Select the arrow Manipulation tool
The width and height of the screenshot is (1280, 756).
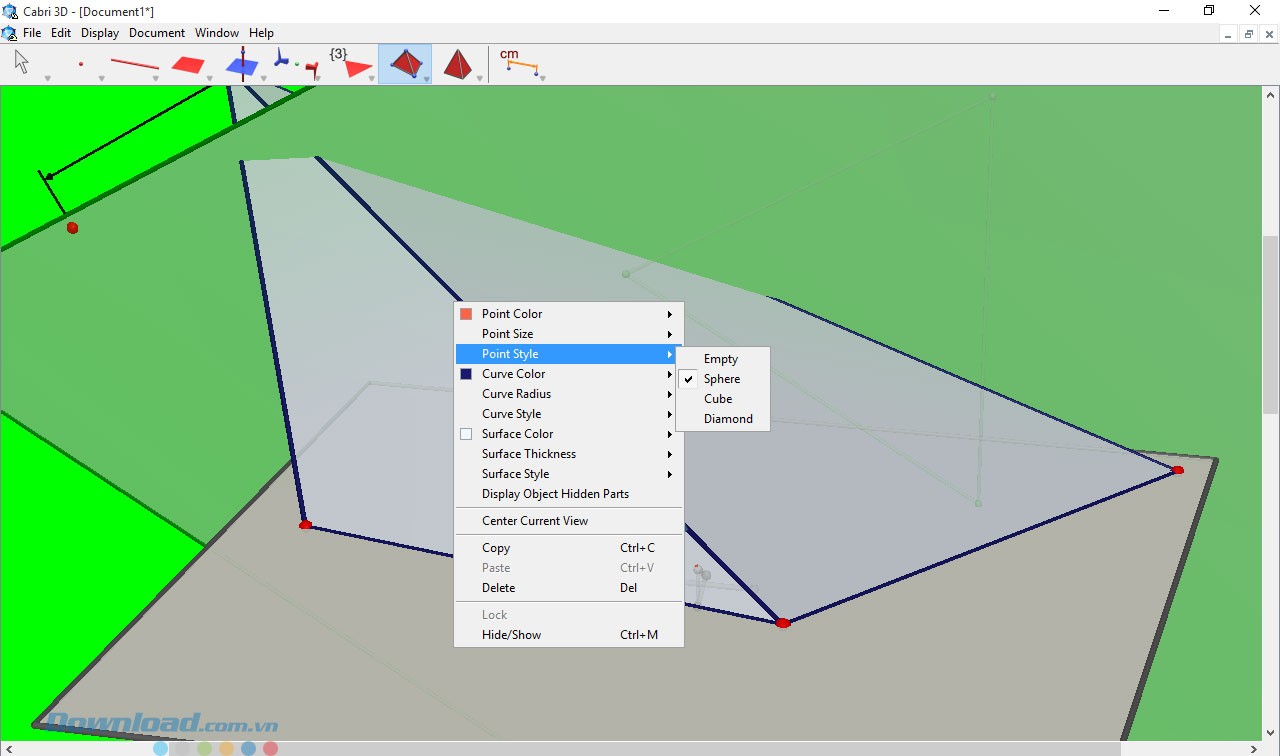(22, 63)
